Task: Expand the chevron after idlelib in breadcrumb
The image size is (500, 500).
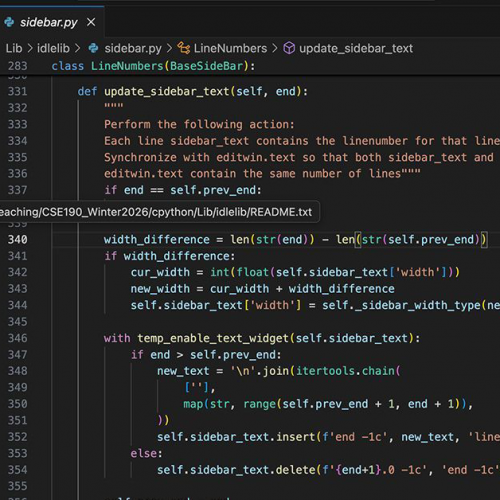Action: [78, 48]
